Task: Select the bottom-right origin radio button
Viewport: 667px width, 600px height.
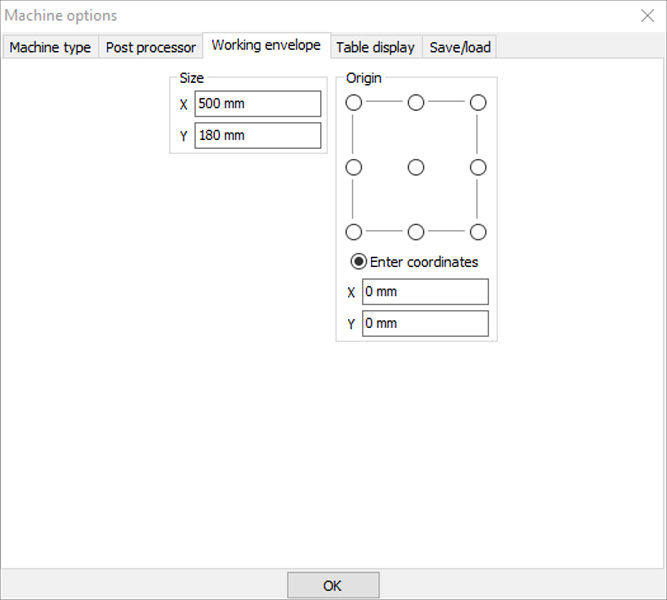Action: [478, 232]
